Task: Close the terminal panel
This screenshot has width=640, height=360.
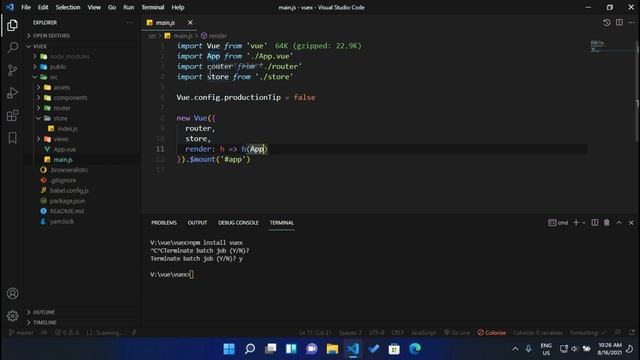Action: (x=631, y=222)
